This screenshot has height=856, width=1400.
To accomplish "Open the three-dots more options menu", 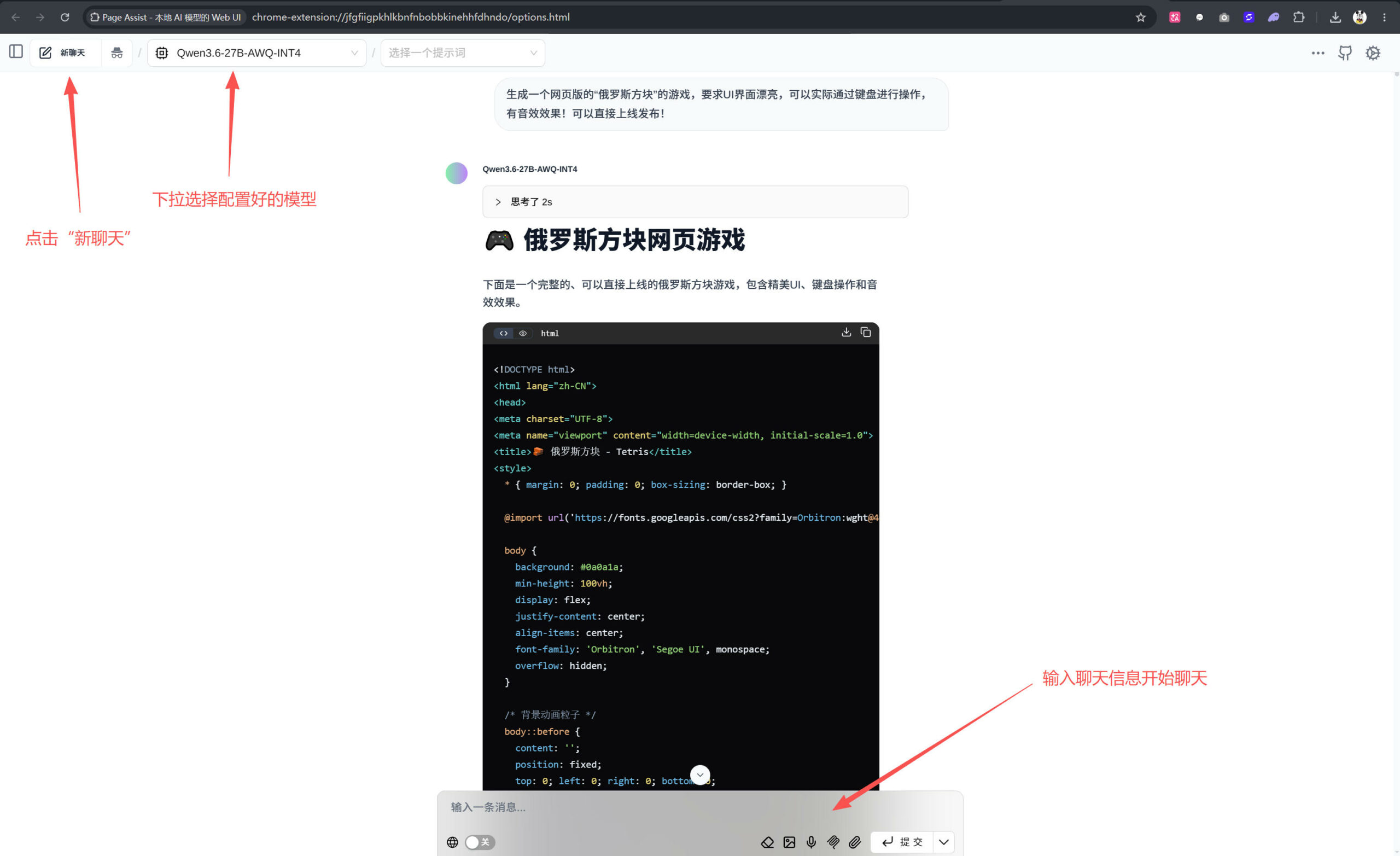I will pos(1317,53).
